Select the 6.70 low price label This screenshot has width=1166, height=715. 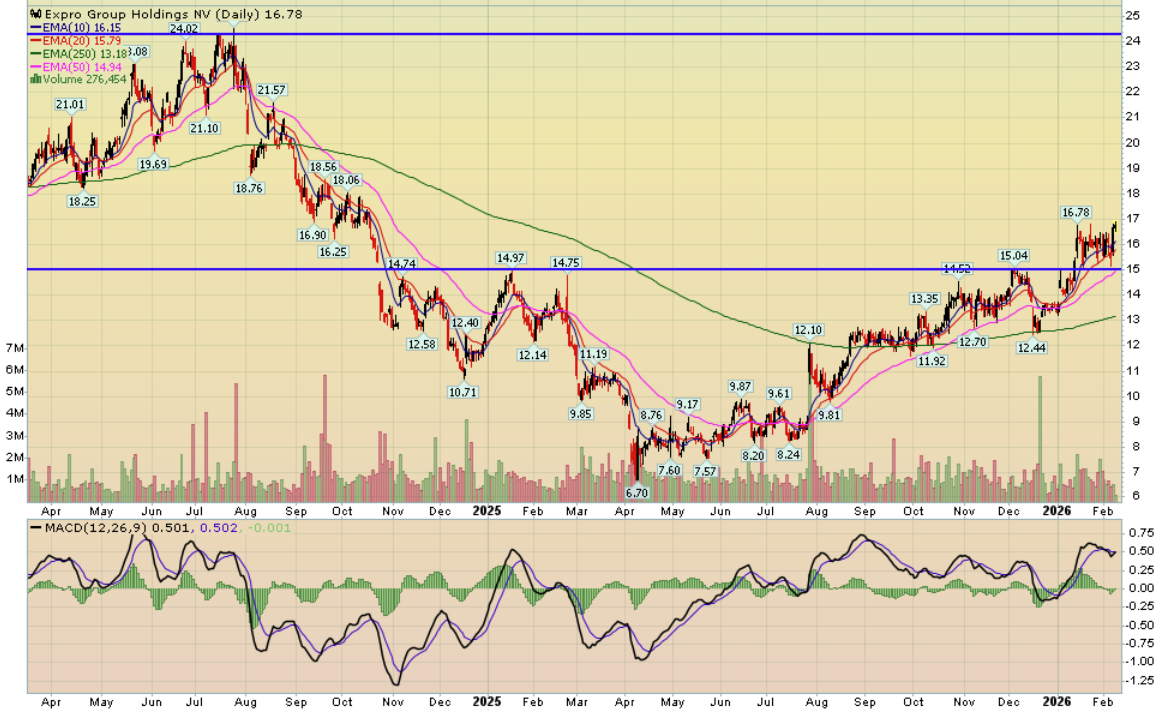(638, 492)
